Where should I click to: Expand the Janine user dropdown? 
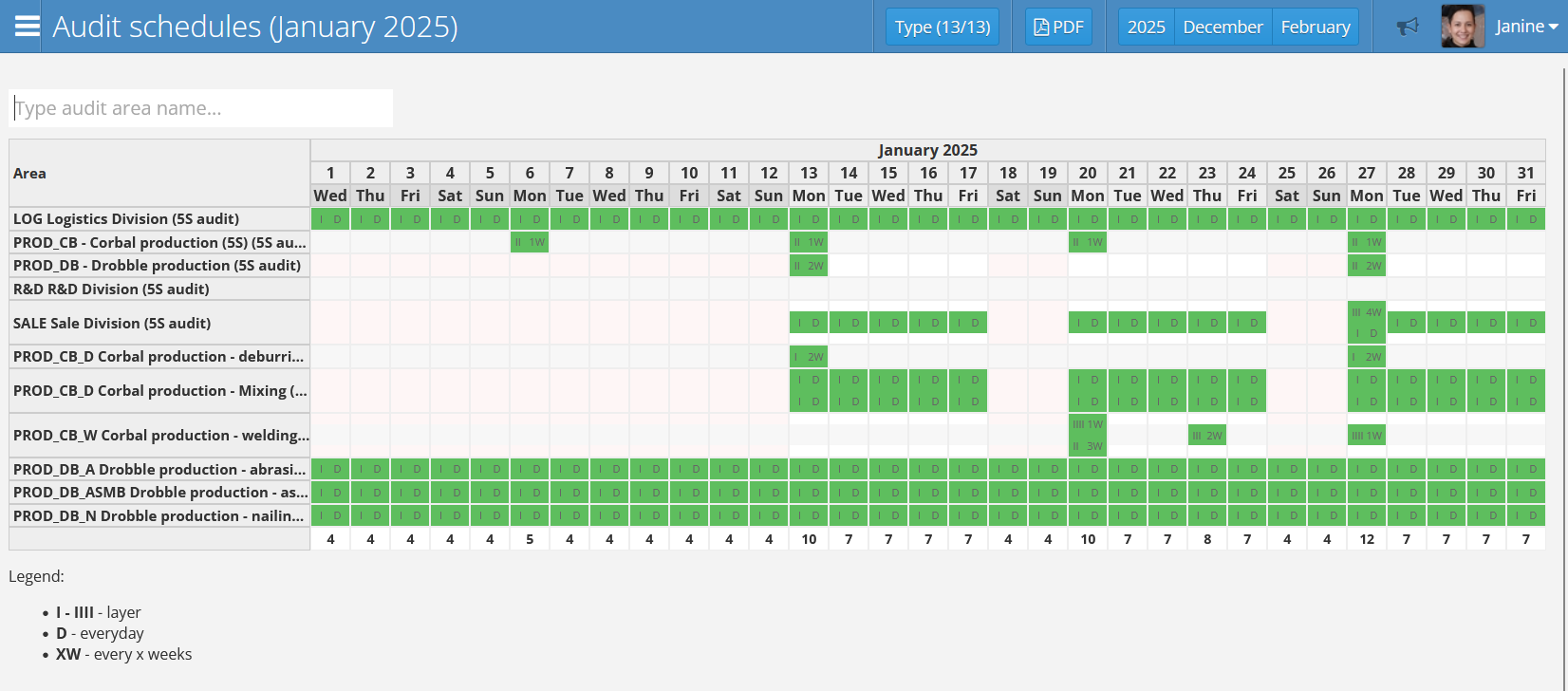(x=1526, y=27)
